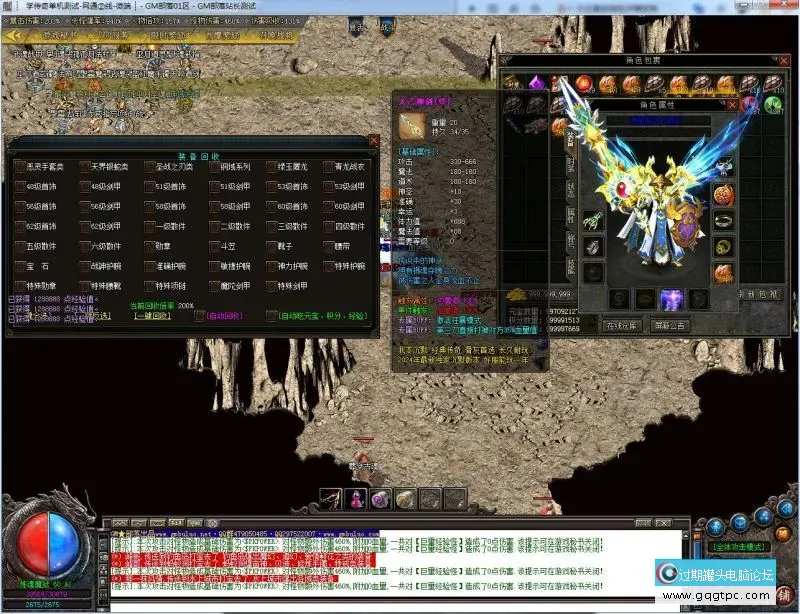Select the green orb item in the bag
Image resolution: width=800 pixels, height=614 pixels.
(x=773, y=104)
